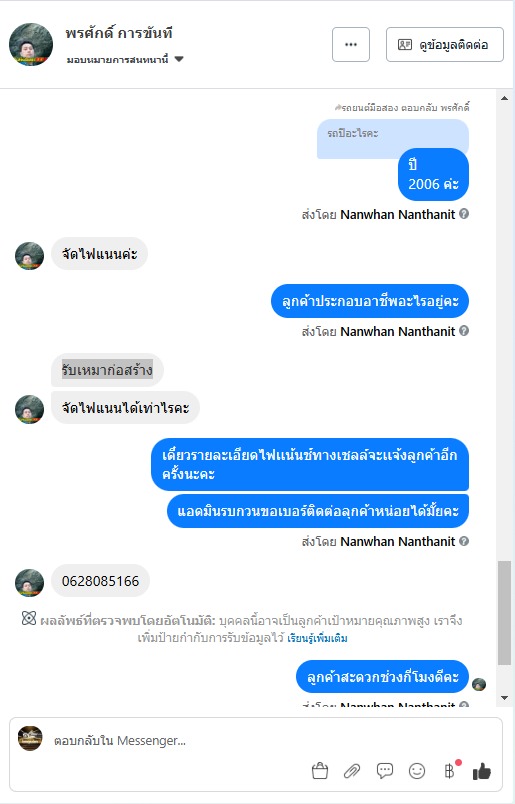515x804 pixels.
Task: Open the shopping bag products icon
Action: 320,771
